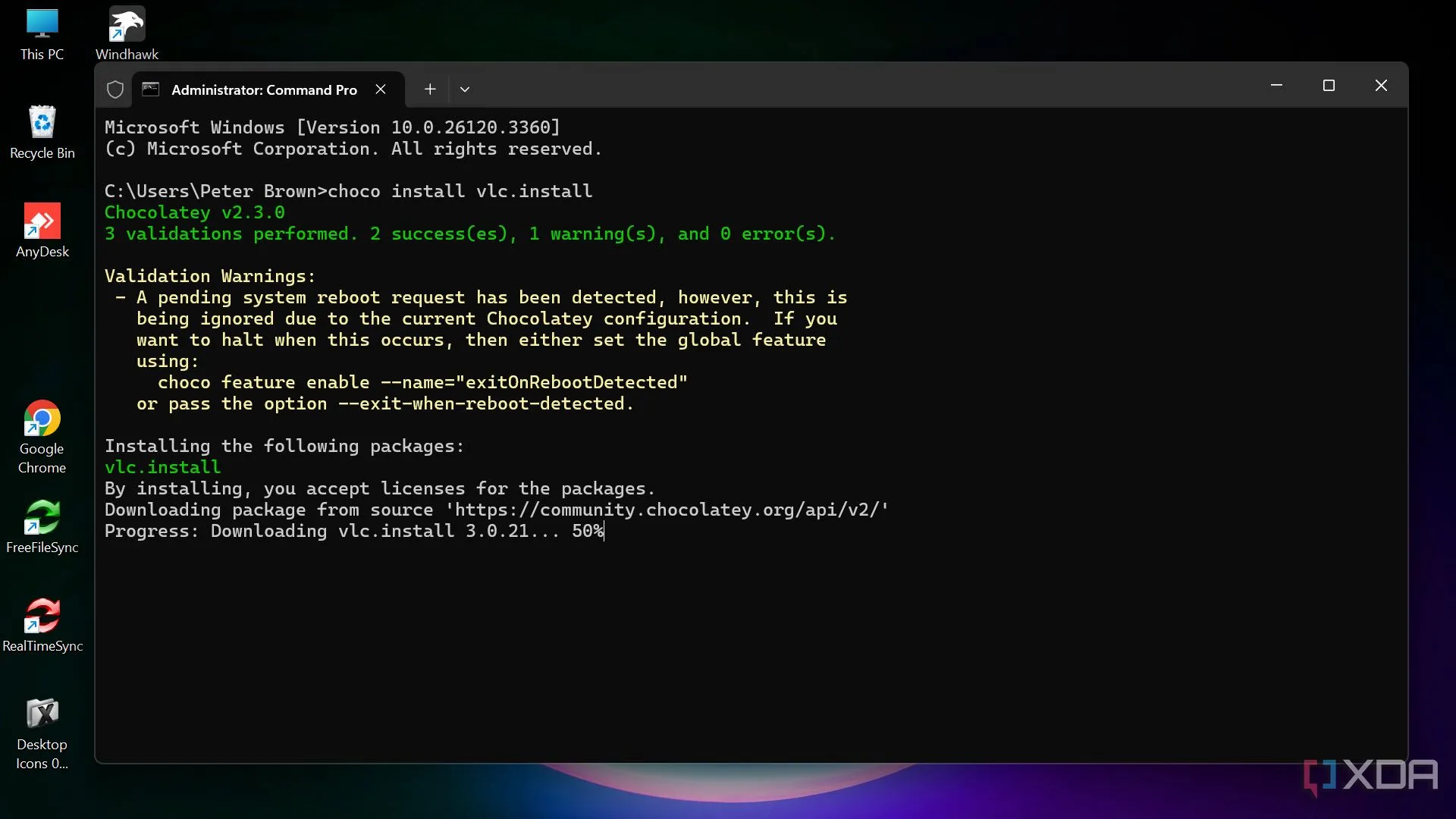The height and width of the screenshot is (819, 1456).
Task: Expand the new tab profile dropdown
Action: [465, 89]
